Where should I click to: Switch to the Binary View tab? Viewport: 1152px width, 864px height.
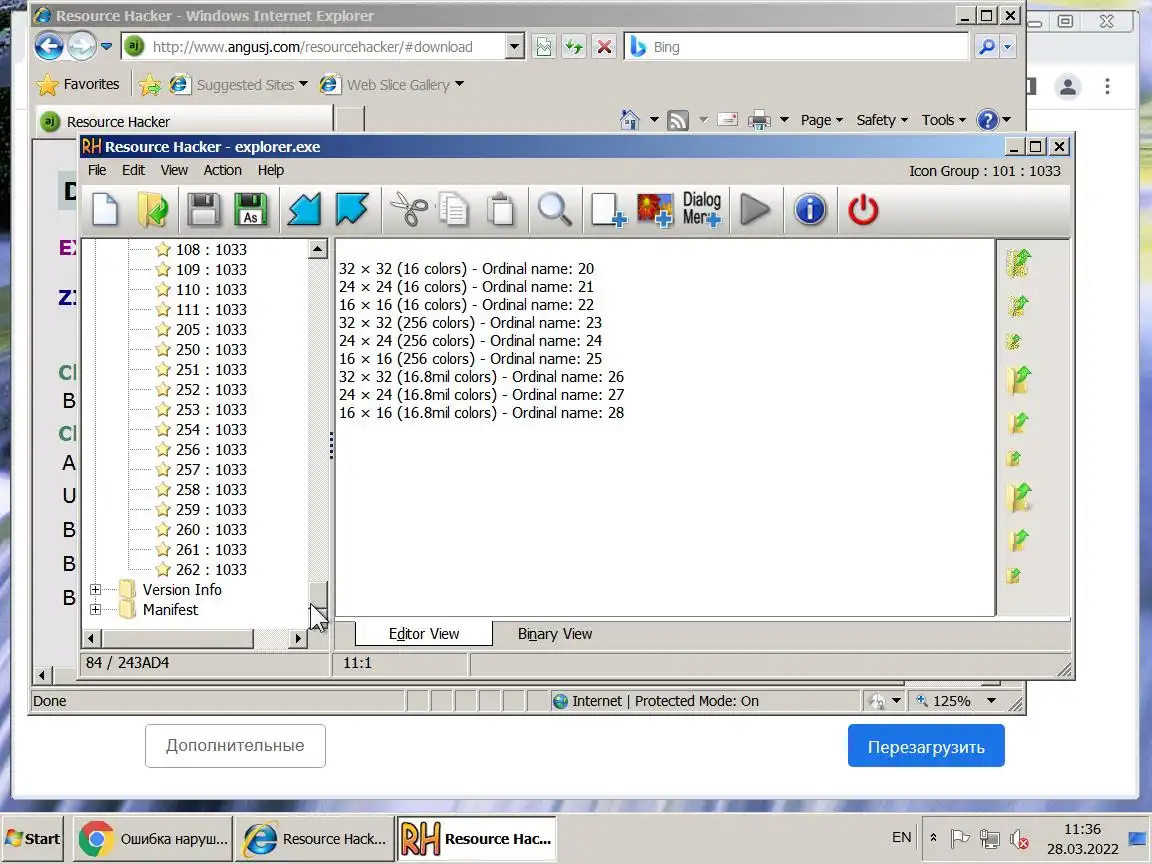(555, 633)
